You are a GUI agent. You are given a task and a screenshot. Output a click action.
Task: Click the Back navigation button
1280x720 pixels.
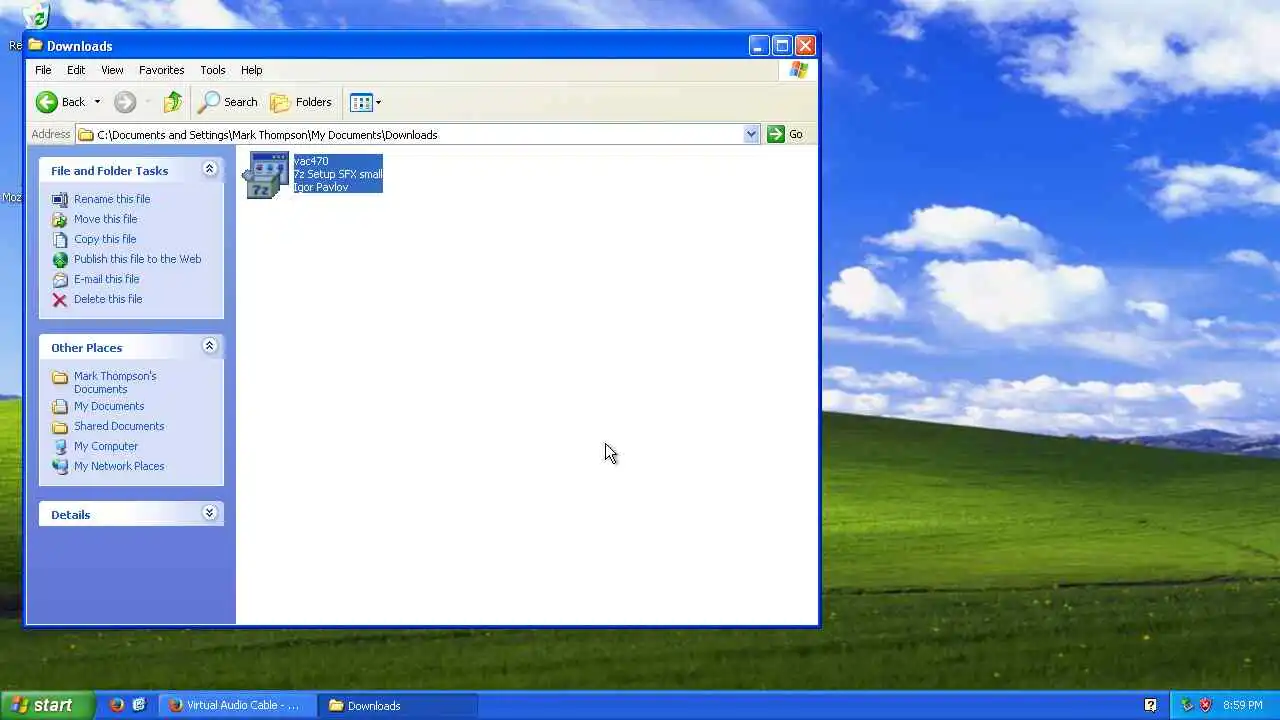pos(60,102)
